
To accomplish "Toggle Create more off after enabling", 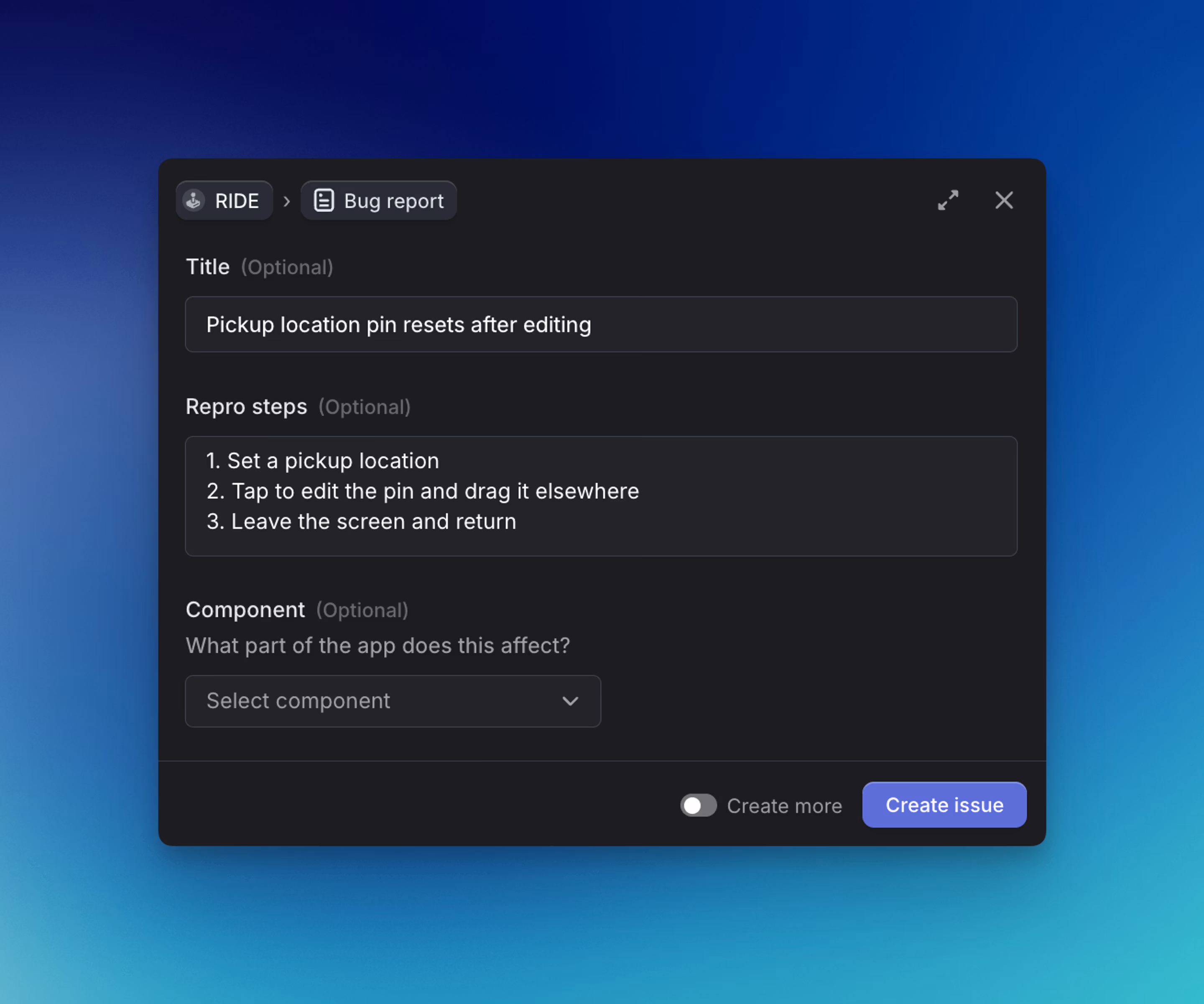I will tap(698, 805).
